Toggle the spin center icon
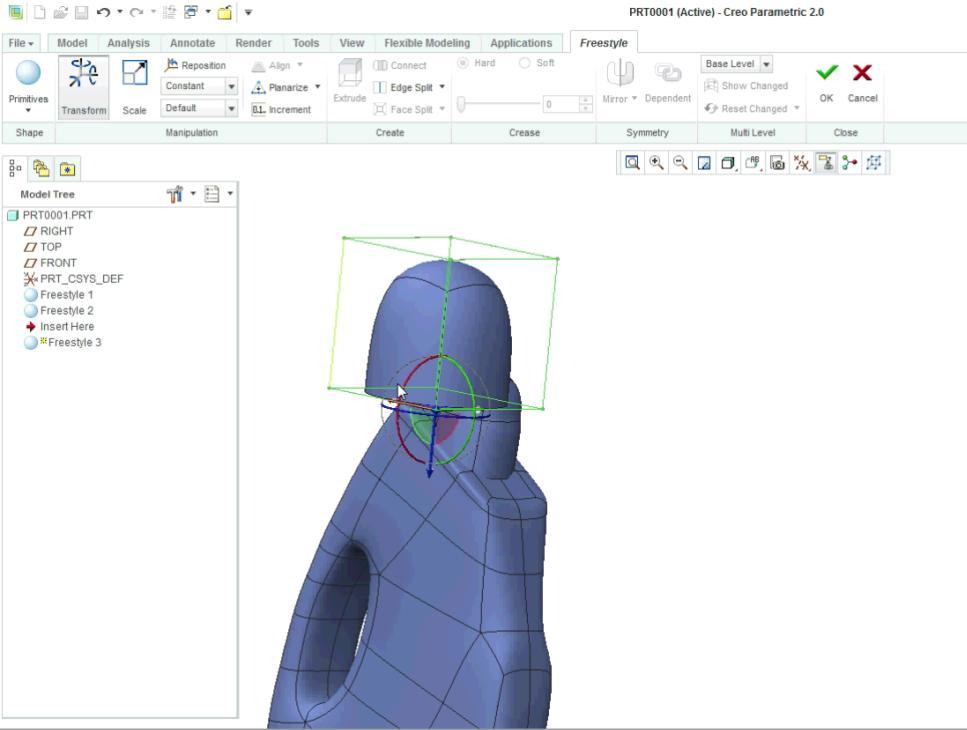This screenshot has width=967, height=730. (x=850, y=163)
